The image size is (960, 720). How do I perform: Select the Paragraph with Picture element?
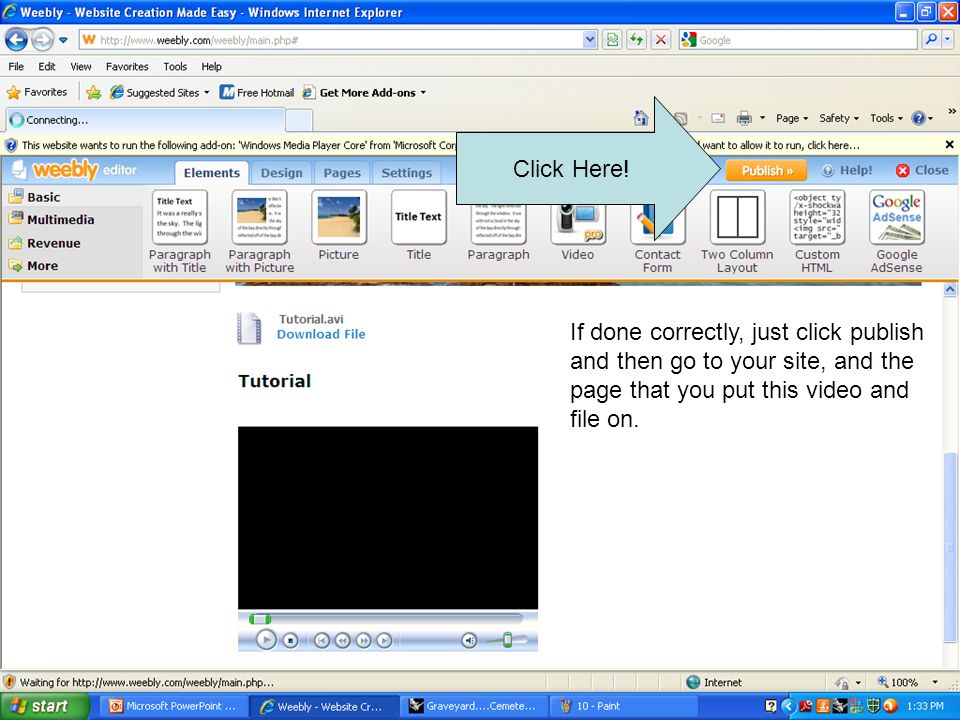pos(260,231)
